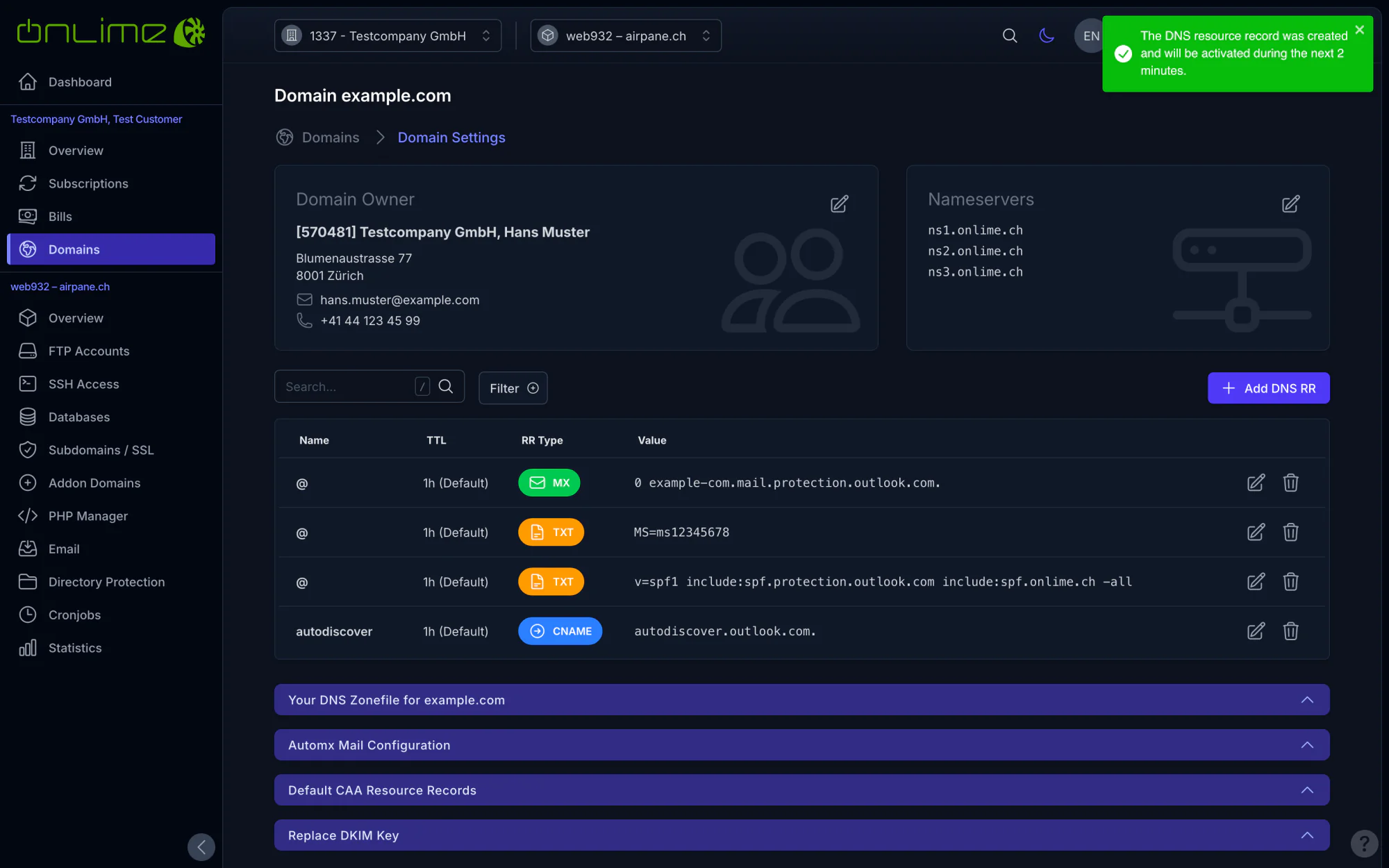
Task: Click the ns1.onlime.ch nameserver entry
Action: pos(975,231)
